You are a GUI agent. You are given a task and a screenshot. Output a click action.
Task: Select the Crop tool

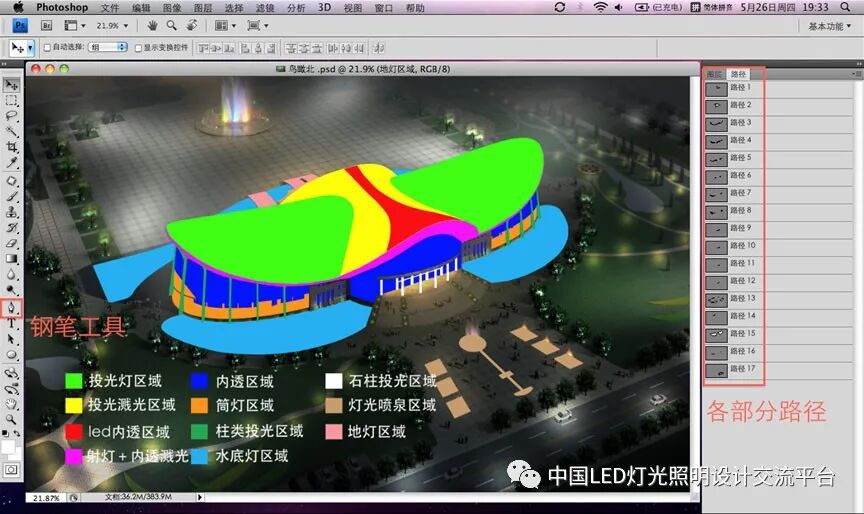pos(11,147)
